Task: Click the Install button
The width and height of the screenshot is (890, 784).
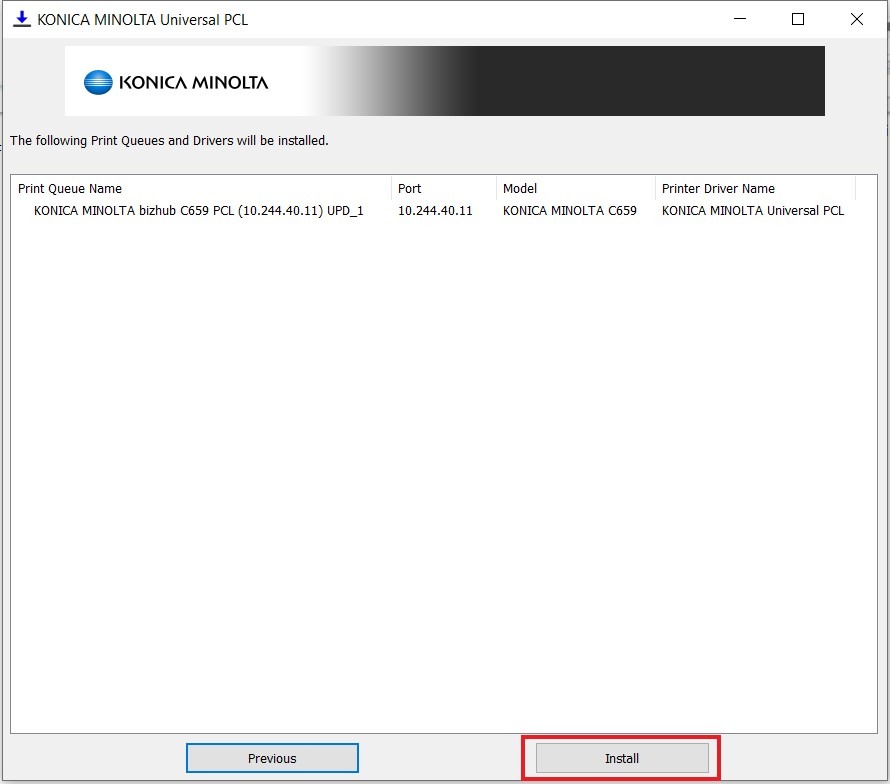Action: [x=621, y=758]
